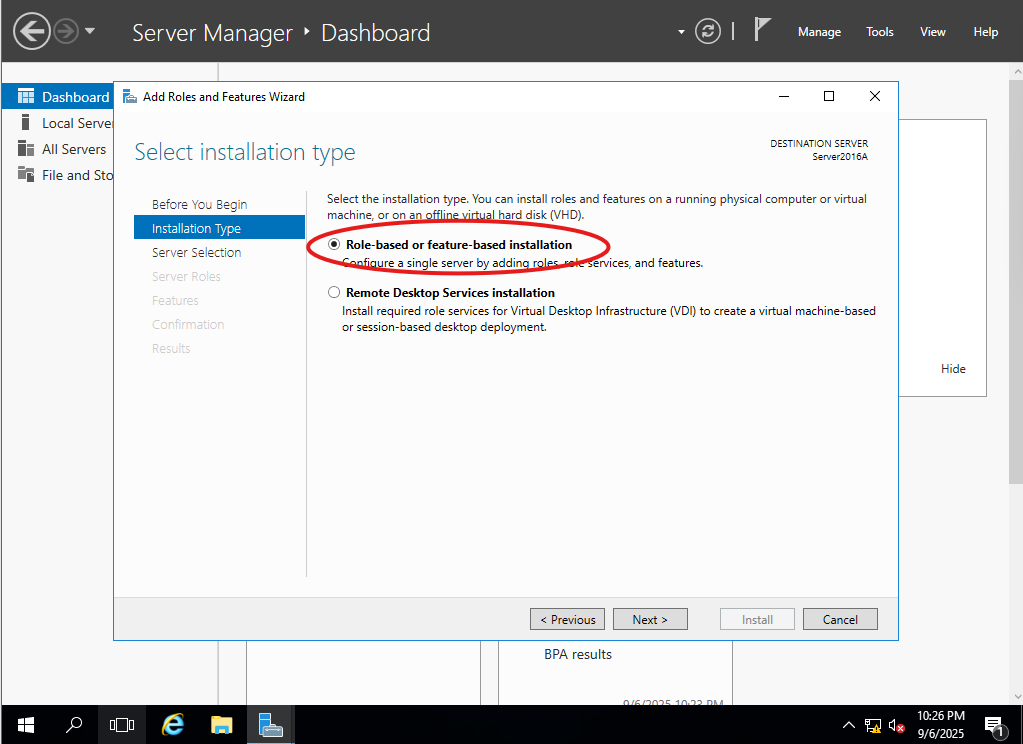The width and height of the screenshot is (1023, 744).
Task: Click scrollbar down arrow in Server Manager
Action: pos(1016,696)
